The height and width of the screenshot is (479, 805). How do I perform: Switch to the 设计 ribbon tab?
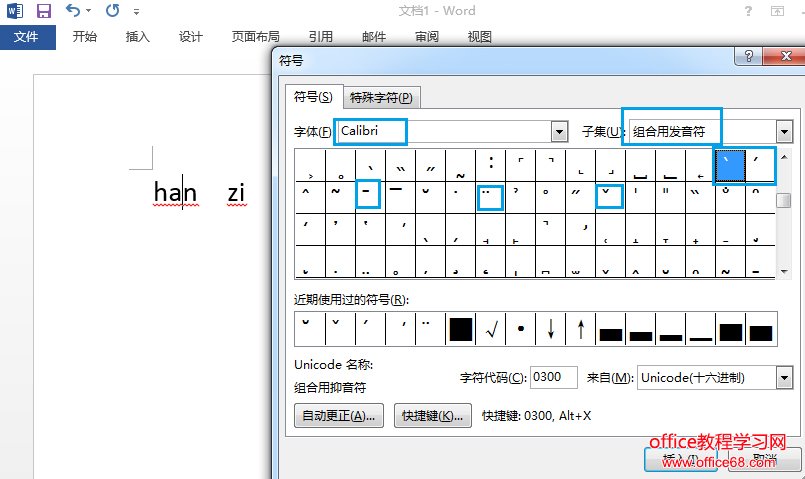[x=190, y=36]
